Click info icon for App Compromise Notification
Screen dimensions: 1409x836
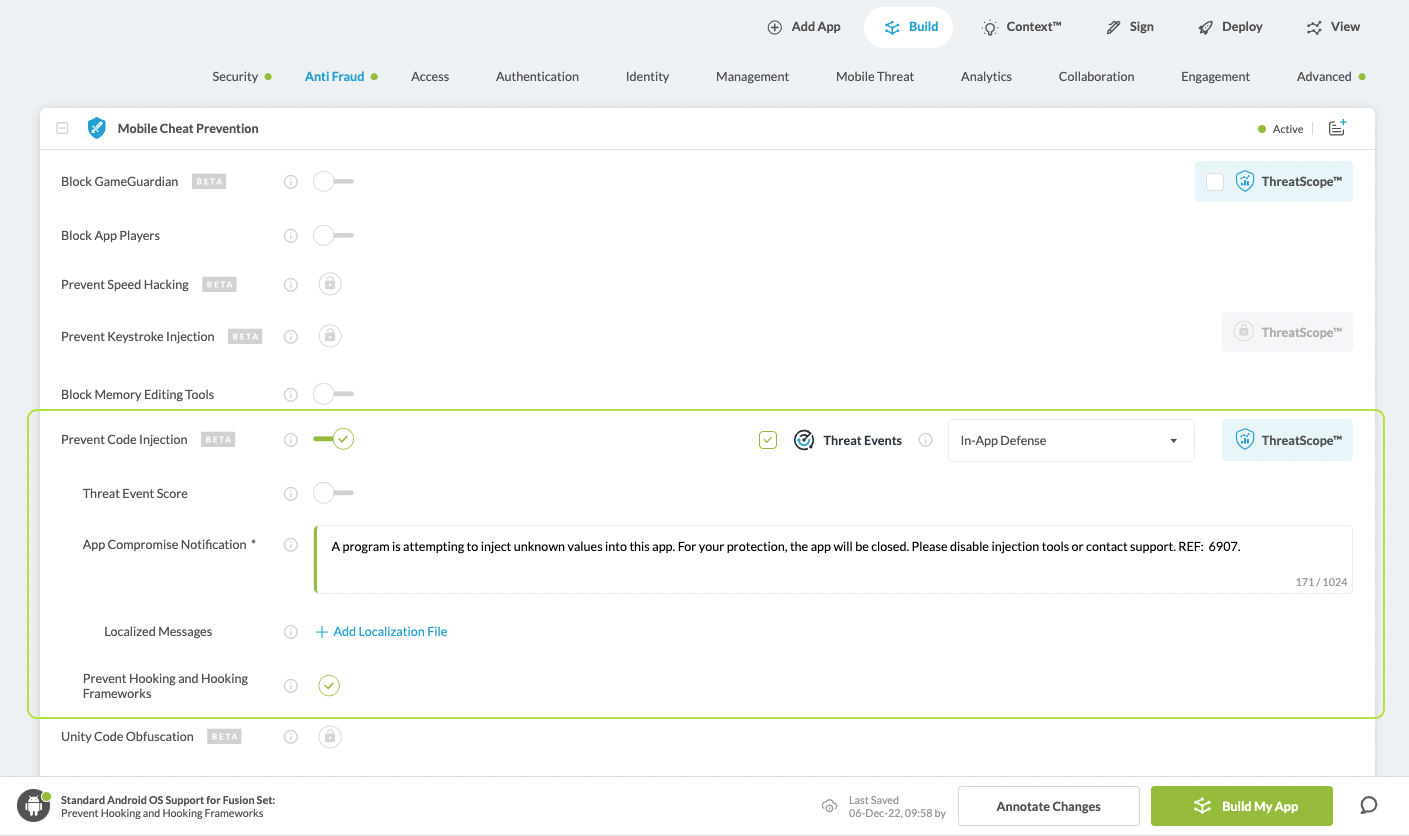pyautogui.click(x=291, y=545)
